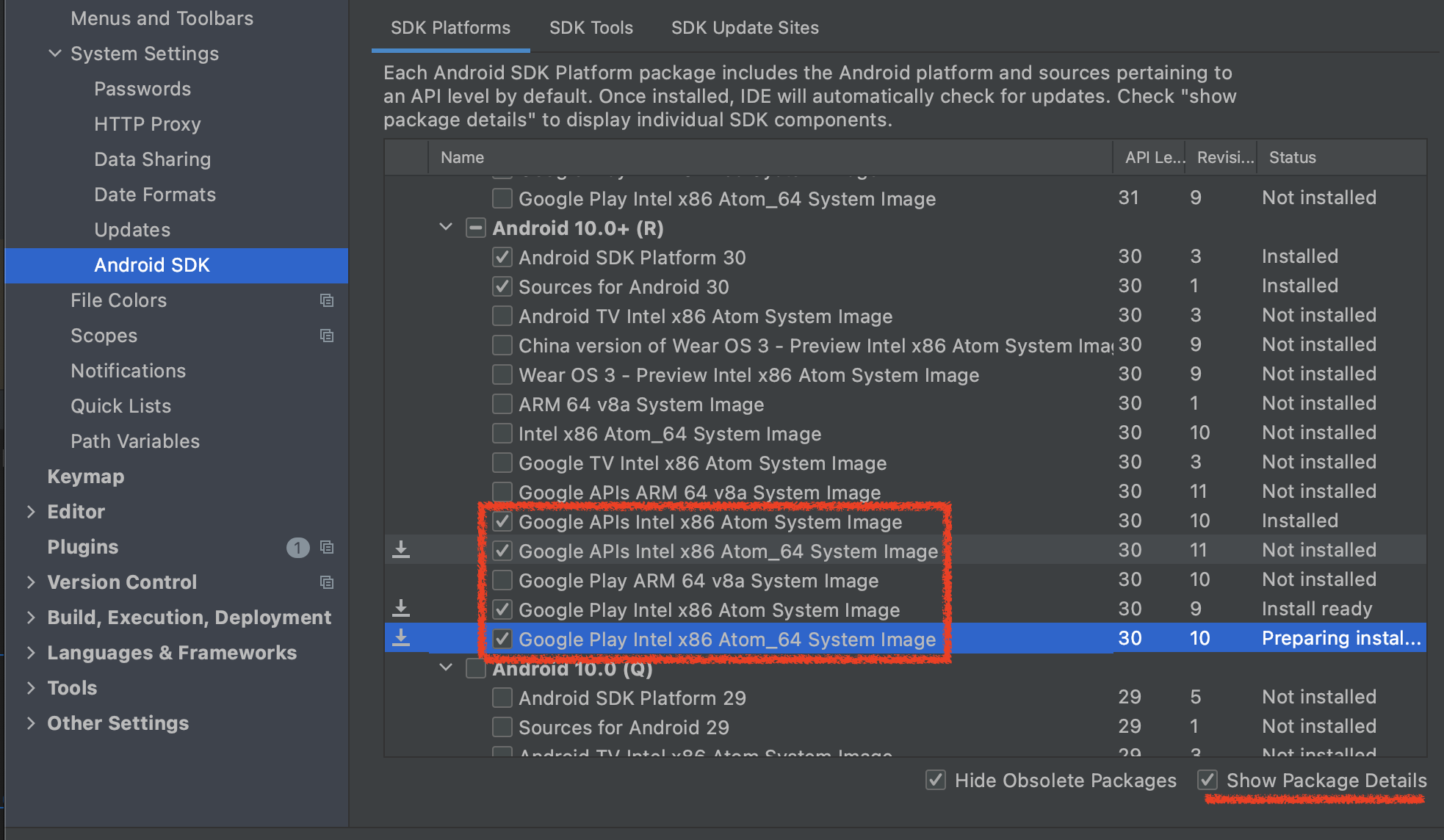Check Google TV Intel x86 Atom System Image
Screen dimensions: 1444x840
coord(502,463)
